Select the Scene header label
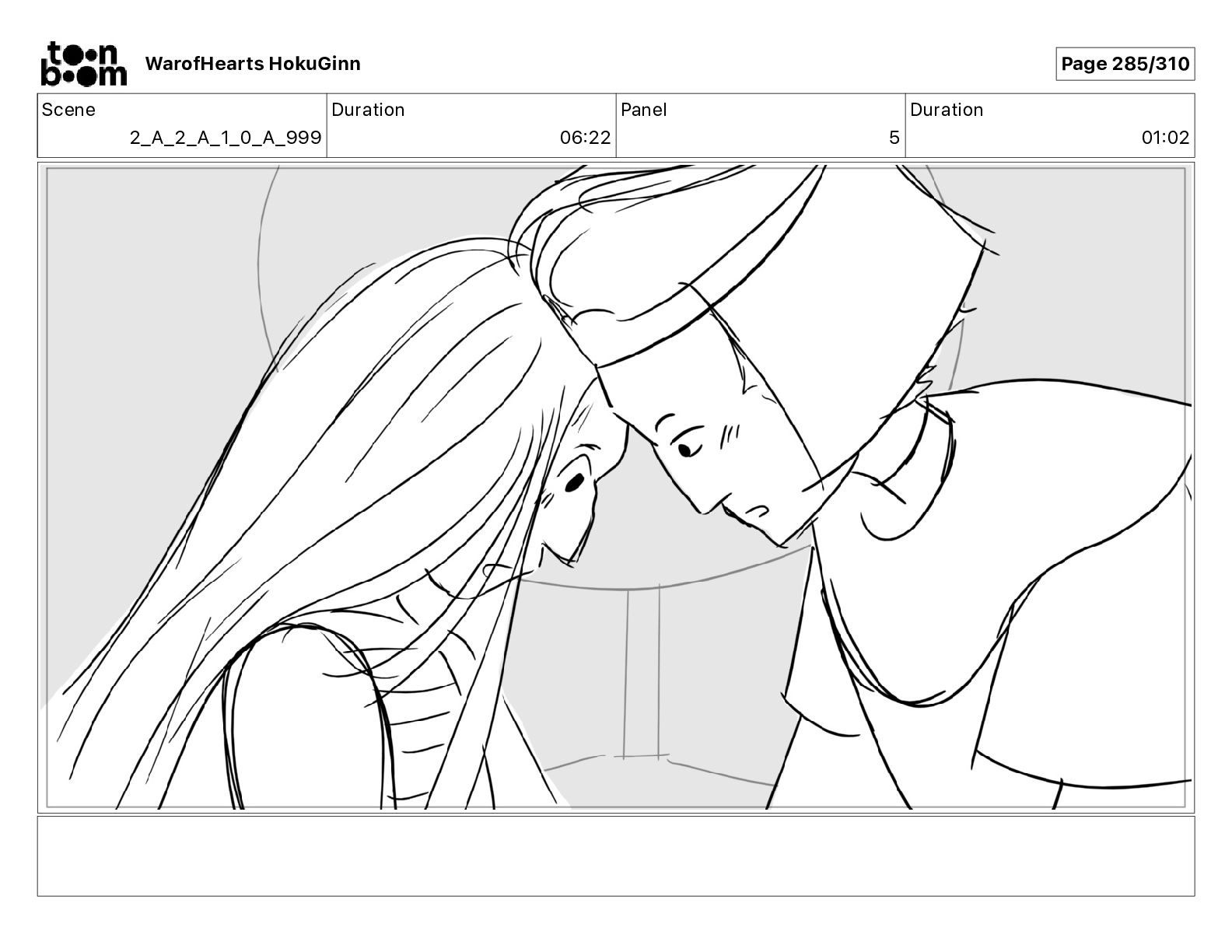Viewport: 1232px width, 952px height. click(x=68, y=110)
